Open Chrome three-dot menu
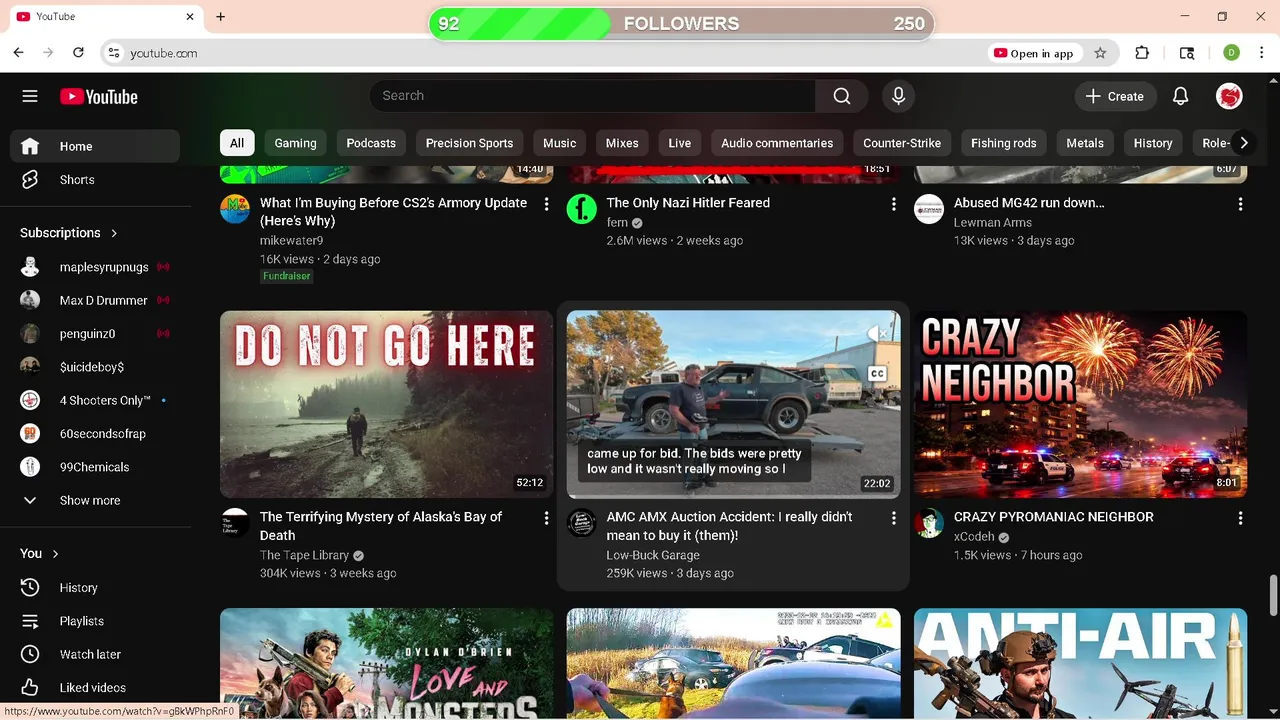The image size is (1280, 720). tap(1260, 53)
